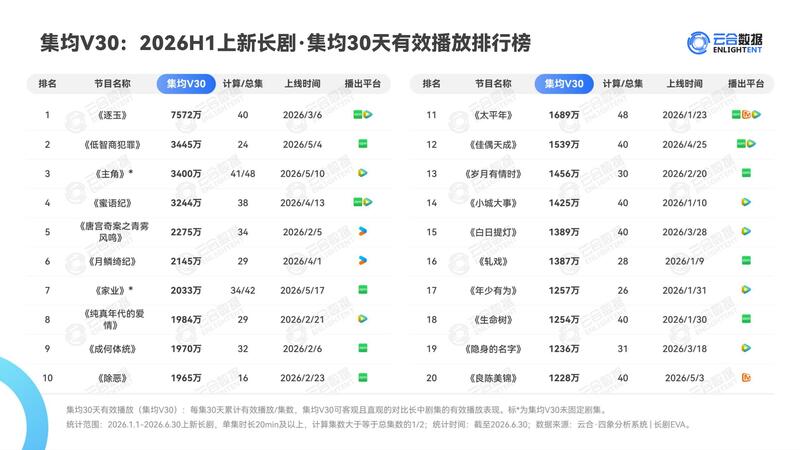Screen dimensions: 800x450
Task: Click iQiyi icon in 《蜜语纪》 row
Action: pos(358,202)
